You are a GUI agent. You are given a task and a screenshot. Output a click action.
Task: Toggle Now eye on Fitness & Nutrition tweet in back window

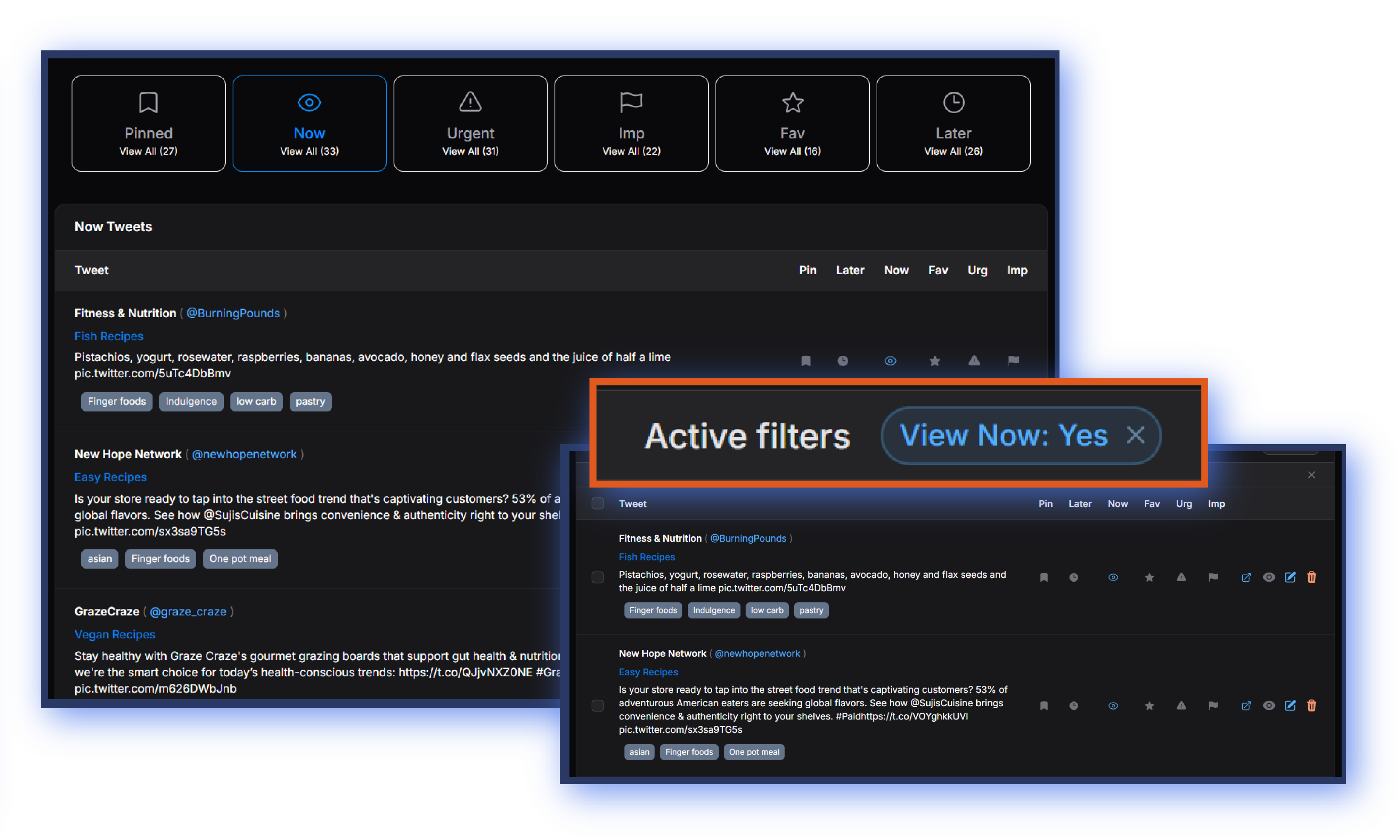890,361
